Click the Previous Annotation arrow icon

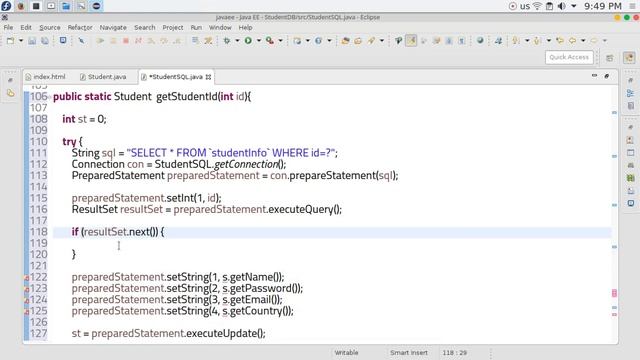click(537, 40)
